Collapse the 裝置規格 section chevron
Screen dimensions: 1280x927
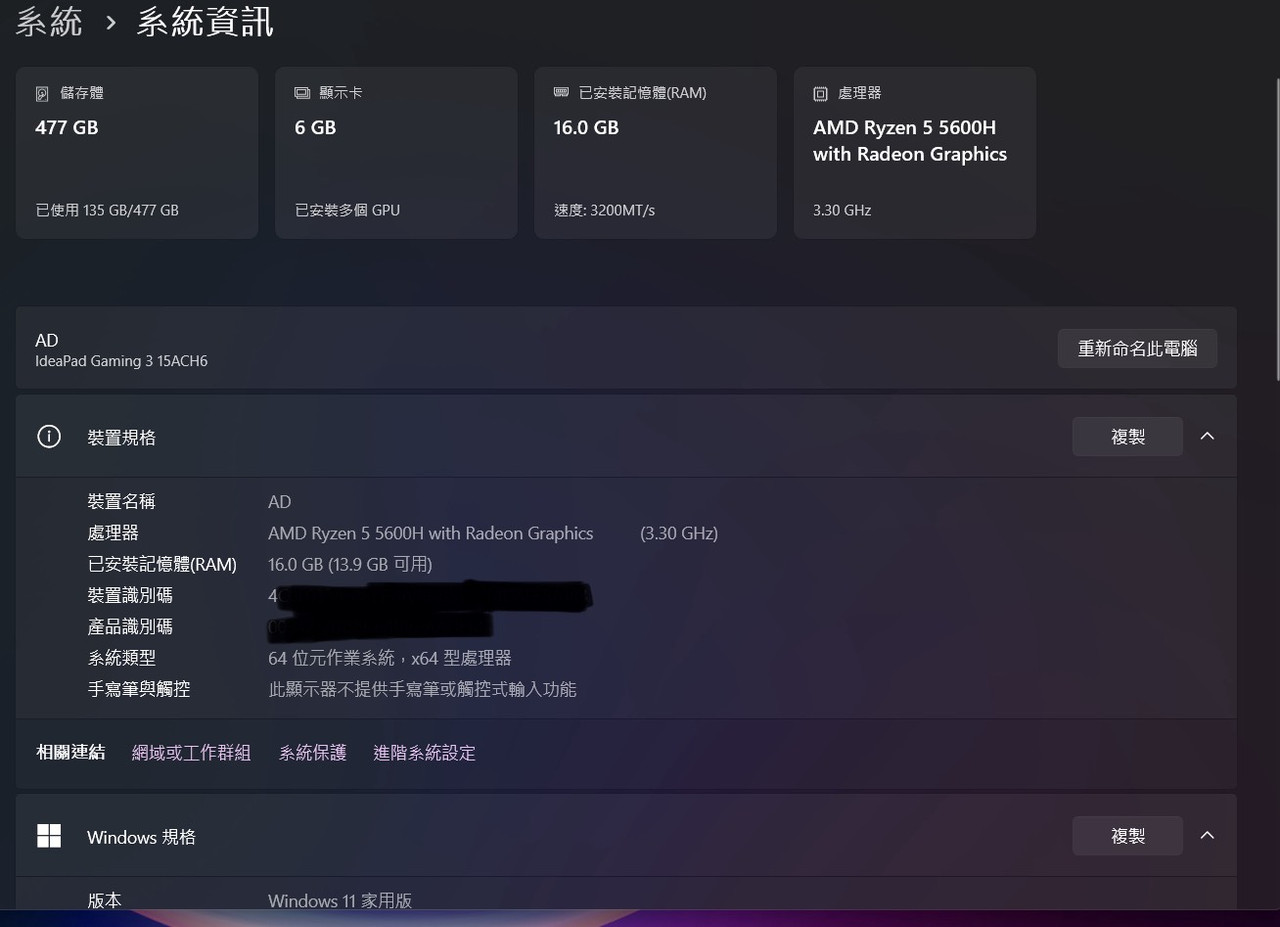pos(1207,436)
